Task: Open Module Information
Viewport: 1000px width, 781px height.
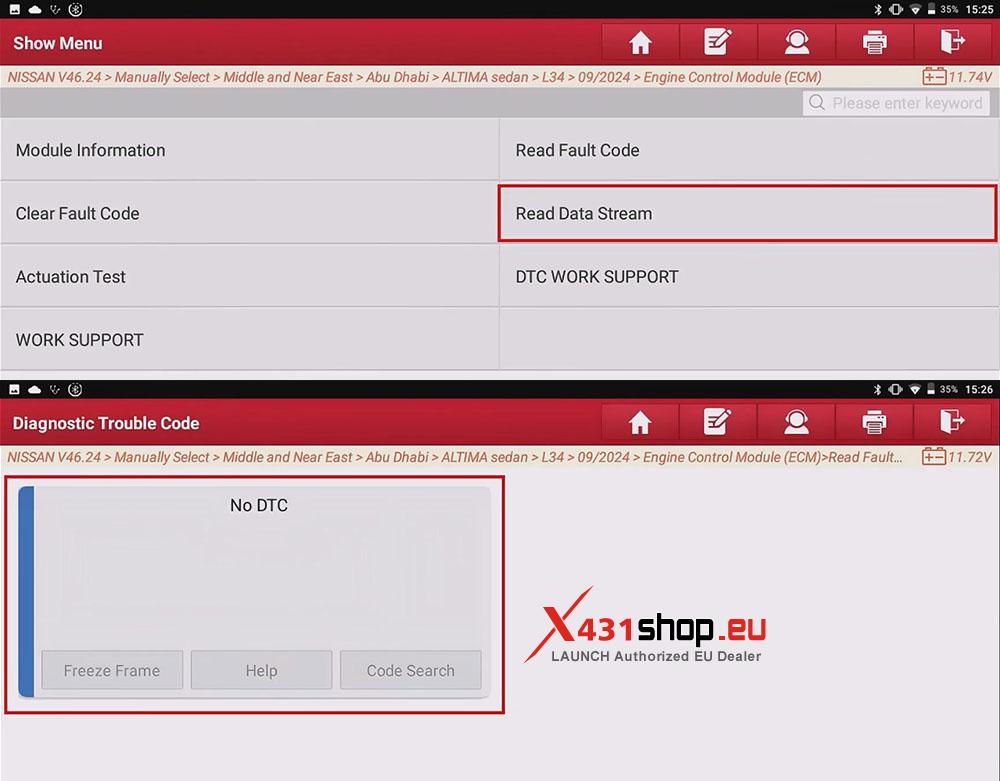Action: pos(249,150)
